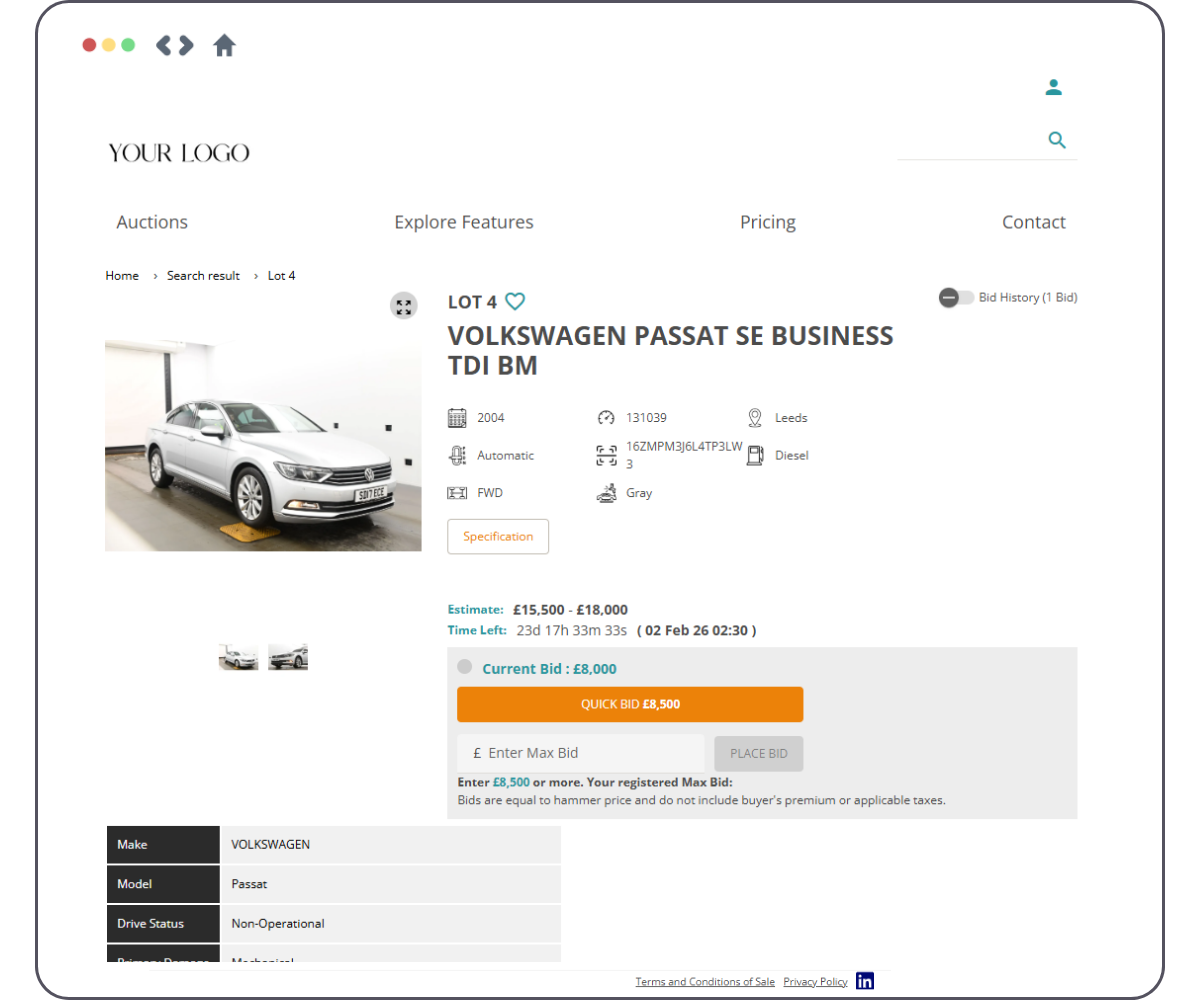Select the second car thumbnail
This screenshot has width=1200, height=1000.
(x=288, y=657)
